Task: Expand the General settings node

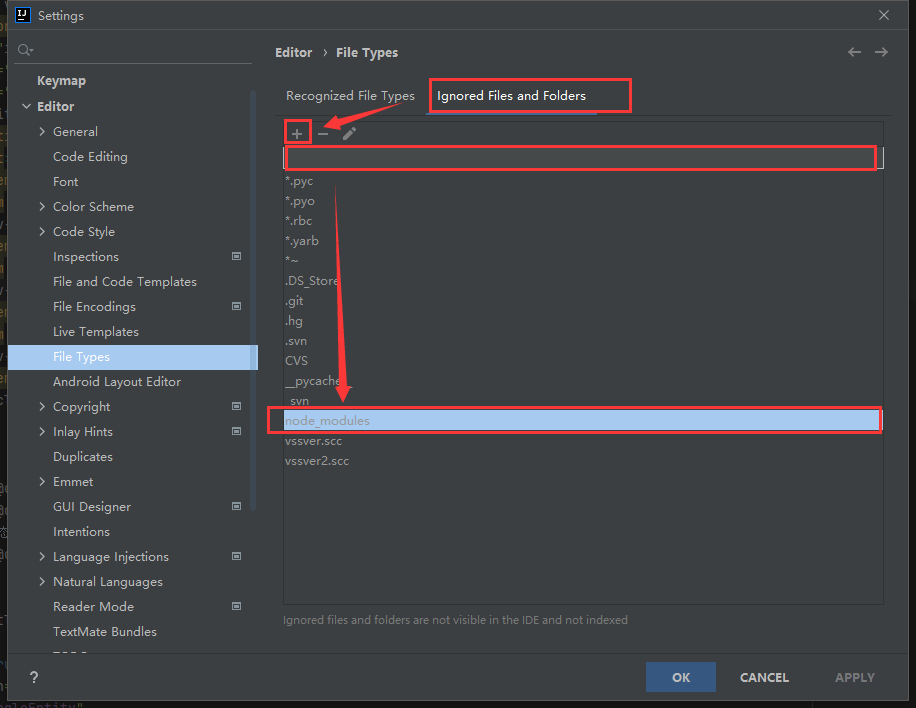Action: (42, 131)
